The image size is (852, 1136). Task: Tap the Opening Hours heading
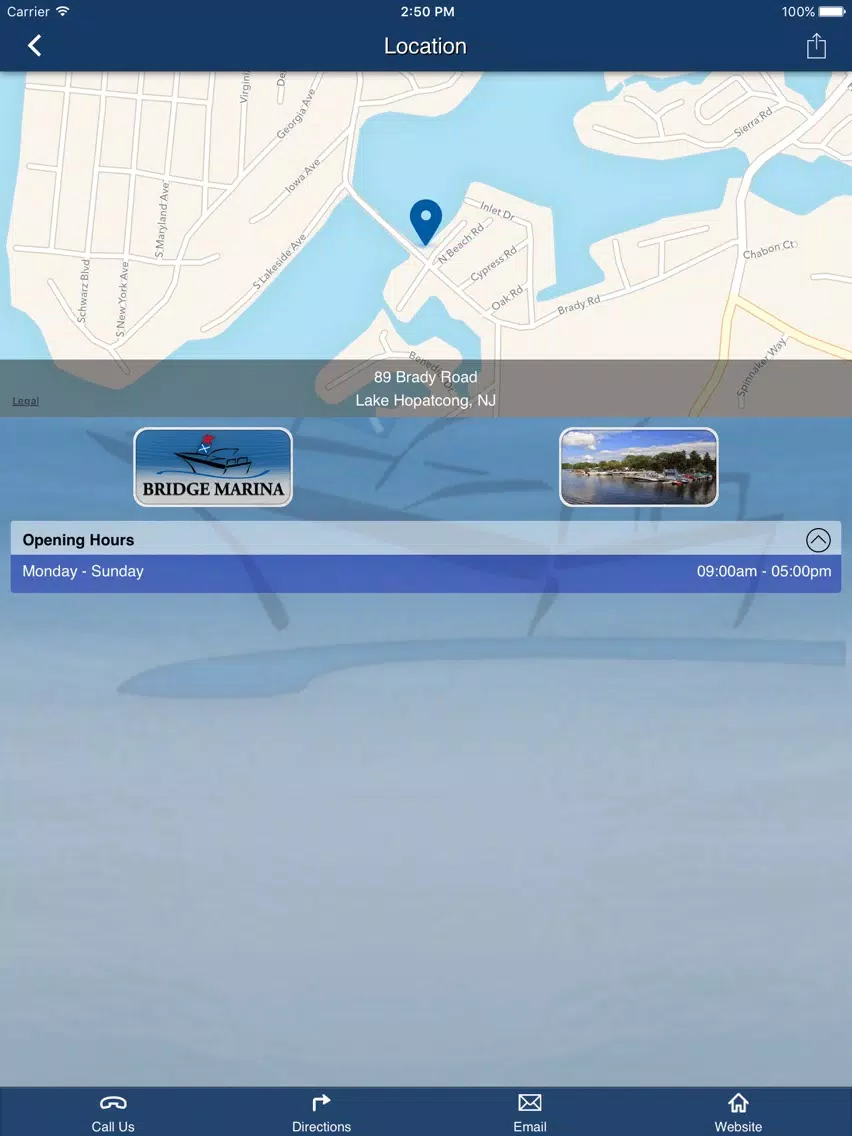point(78,540)
